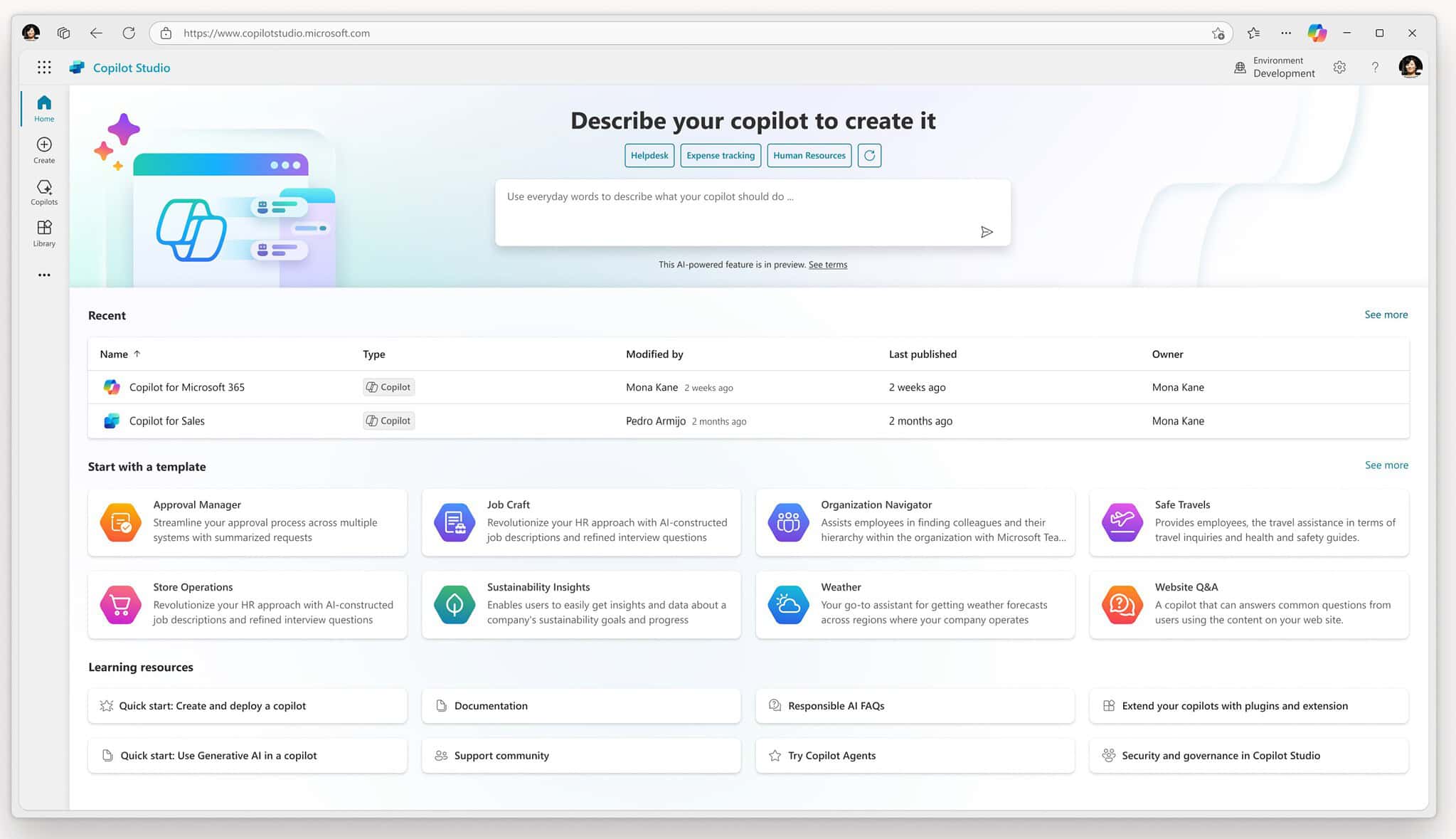The width and height of the screenshot is (1456, 839).
Task: Submit the description using the send arrow
Action: coord(987,231)
